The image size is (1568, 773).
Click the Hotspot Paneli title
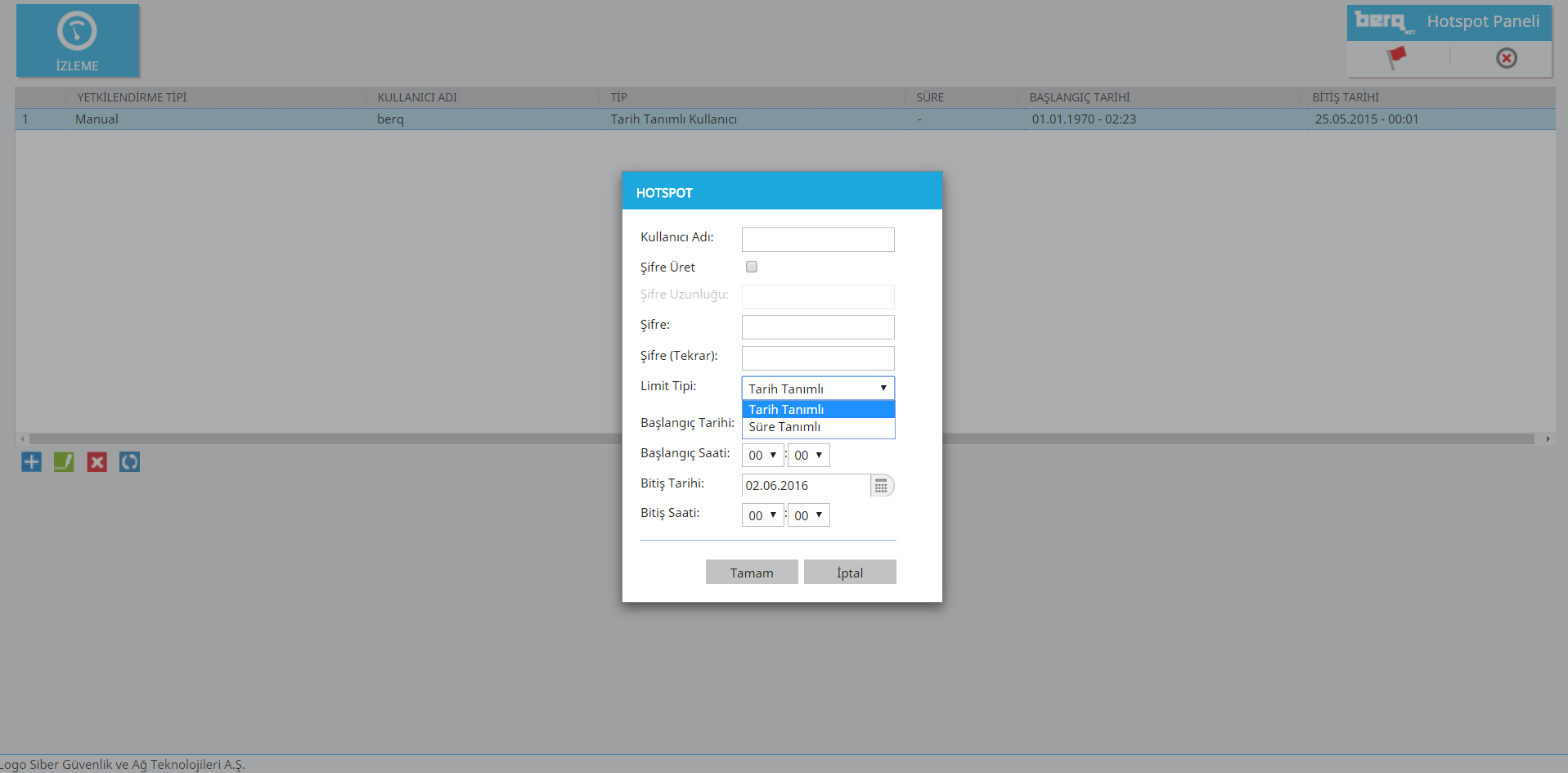(1483, 21)
